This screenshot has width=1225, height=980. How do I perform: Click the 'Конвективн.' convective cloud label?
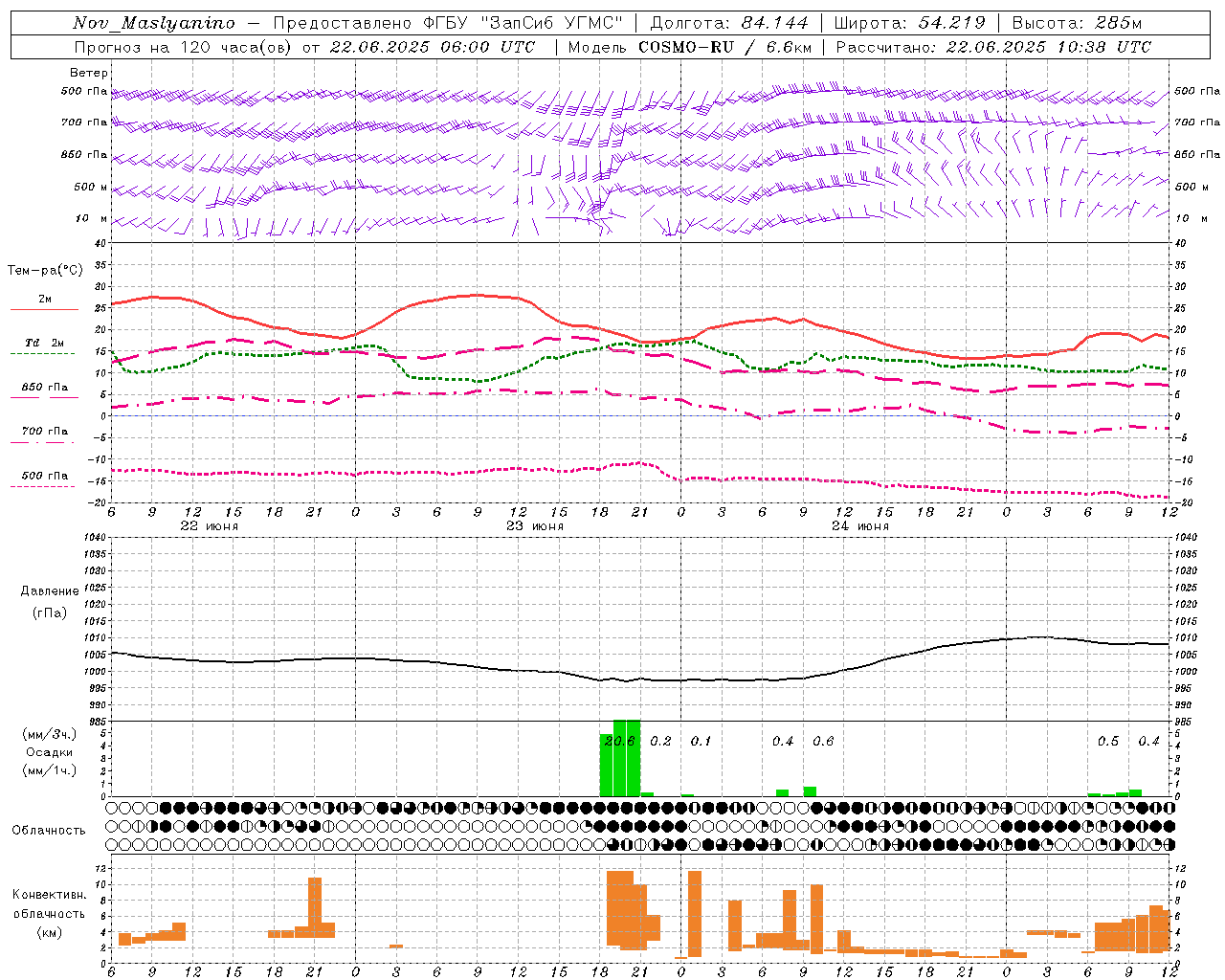coord(50,895)
